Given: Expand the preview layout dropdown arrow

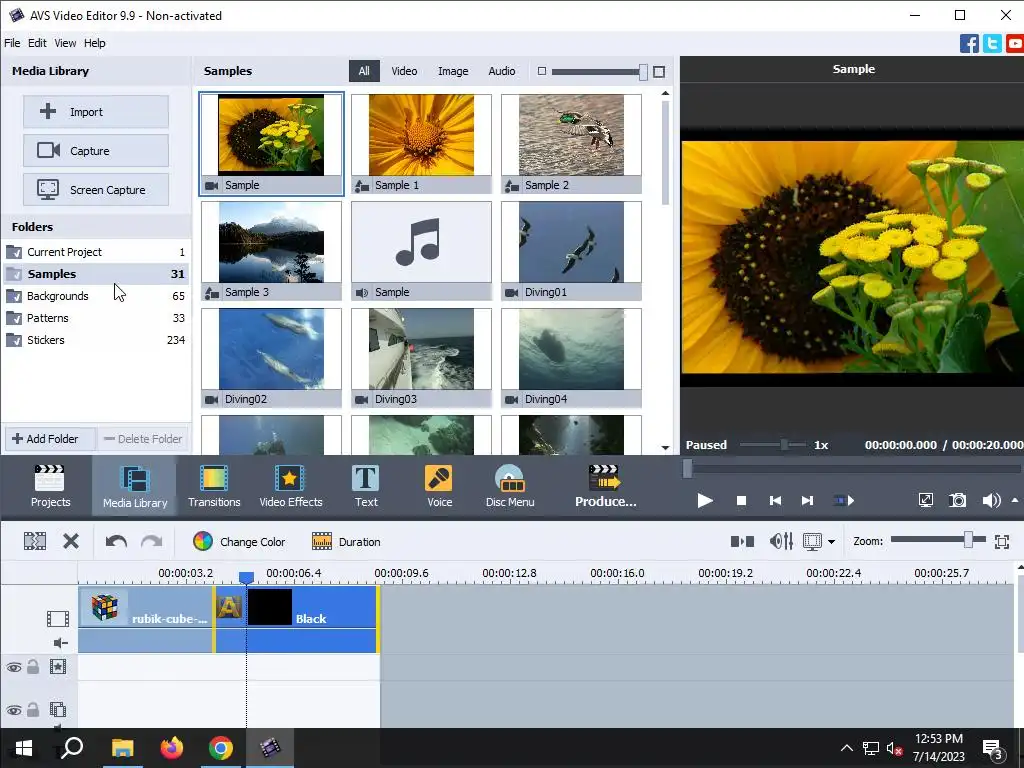Looking at the screenshot, I should coord(831,541).
